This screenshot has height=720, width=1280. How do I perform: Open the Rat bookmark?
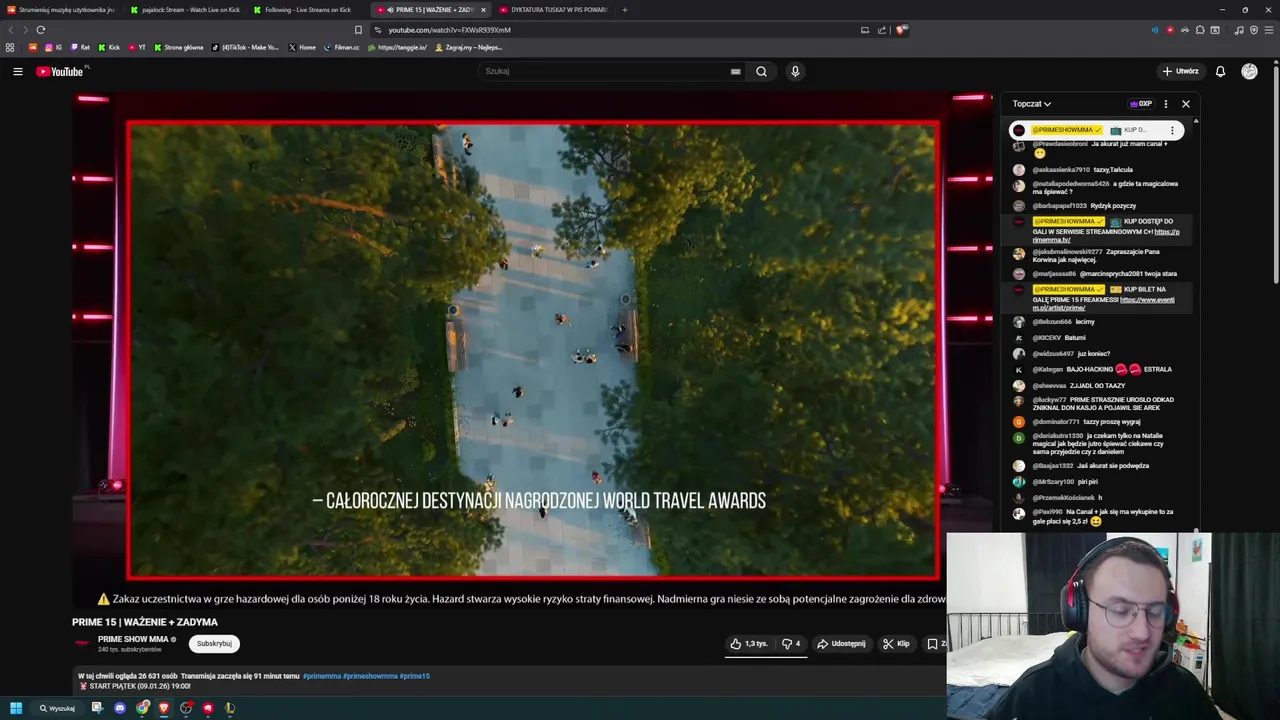click(x=80, y=47)
